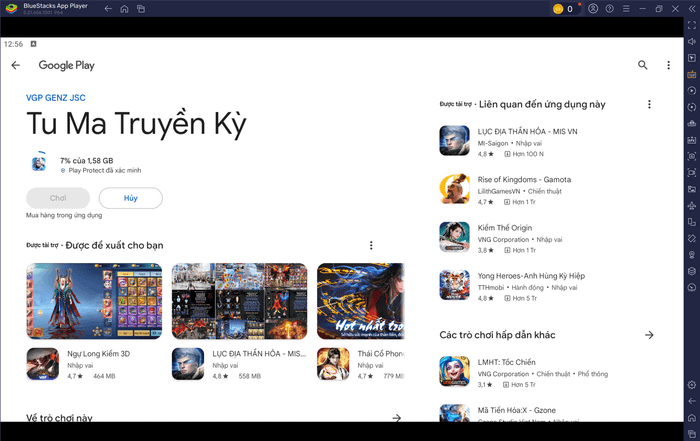Click the install APK icon in sidebar
The image size is (700, 441).
692,140
